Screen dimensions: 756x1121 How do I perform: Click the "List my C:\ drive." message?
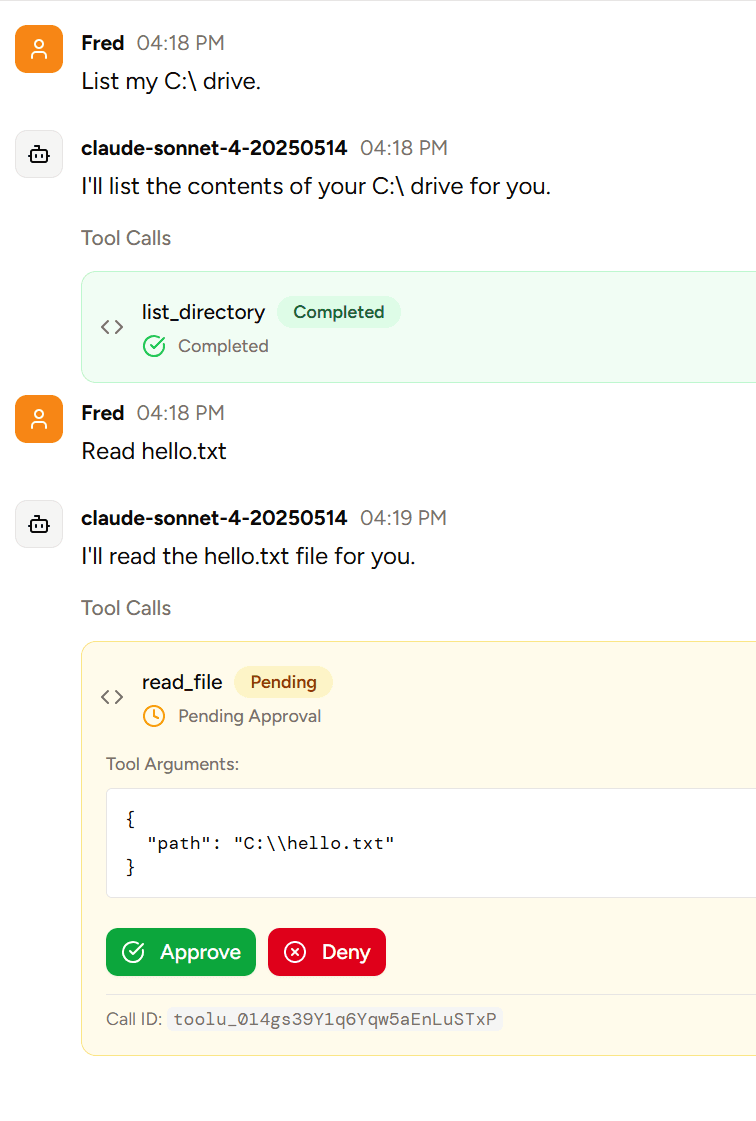[x=171, y=81]
